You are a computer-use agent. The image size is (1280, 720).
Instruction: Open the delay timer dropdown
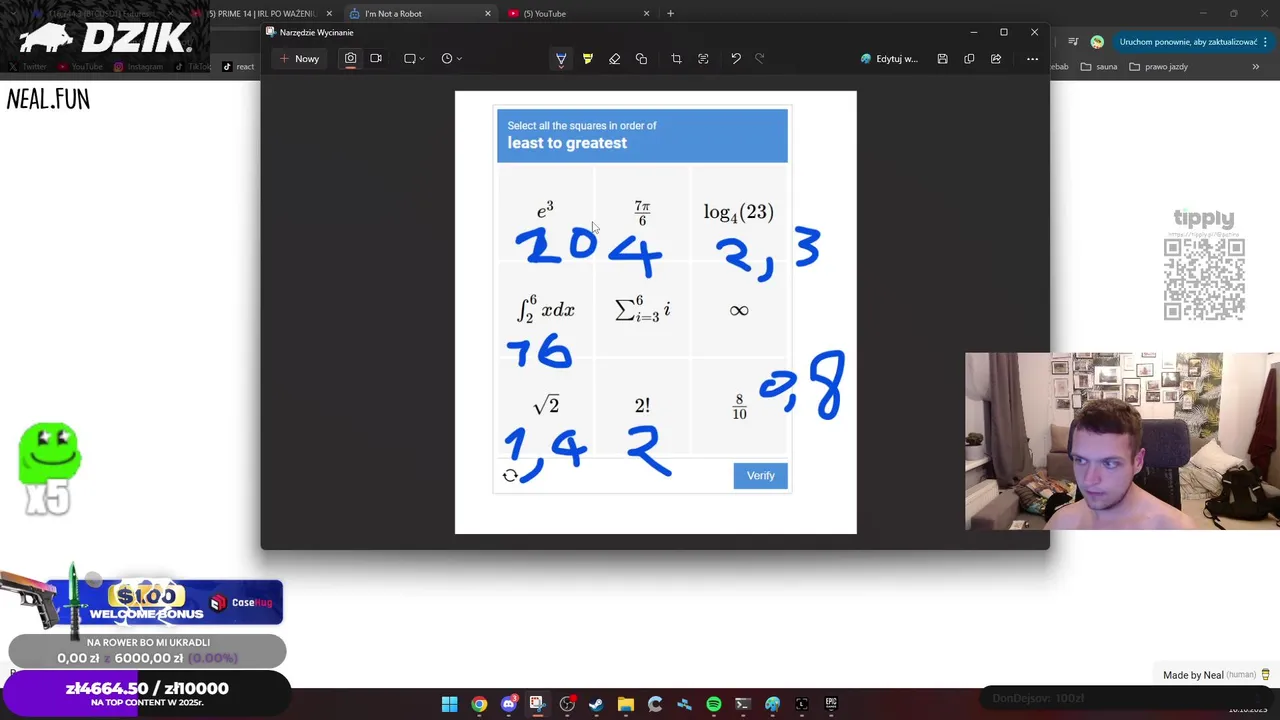(451, 59)
